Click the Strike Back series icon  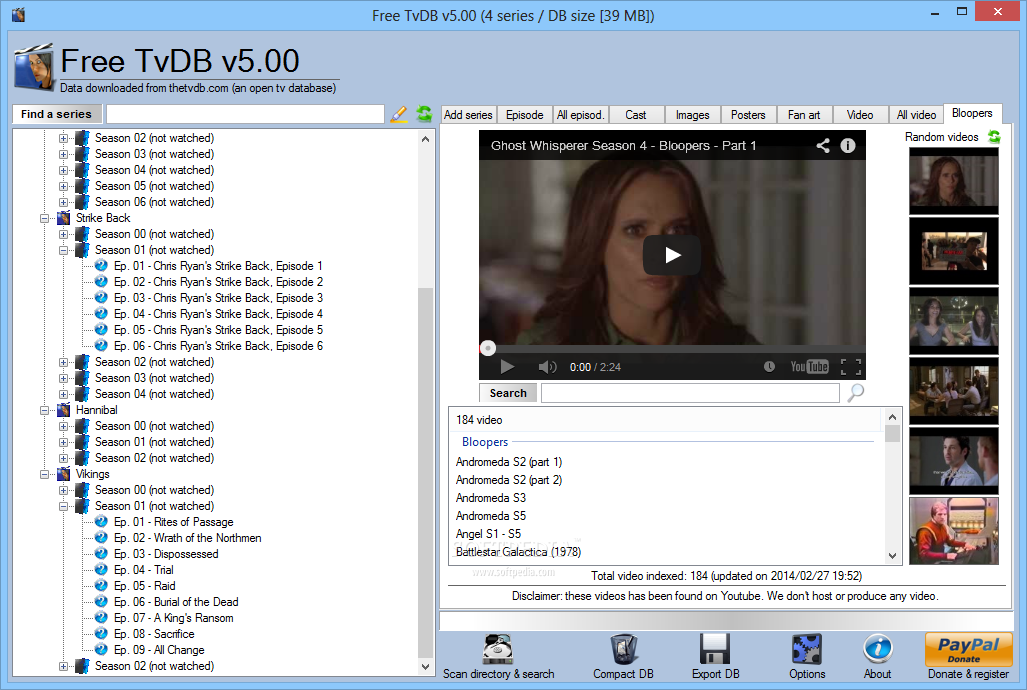pos(64,218)
